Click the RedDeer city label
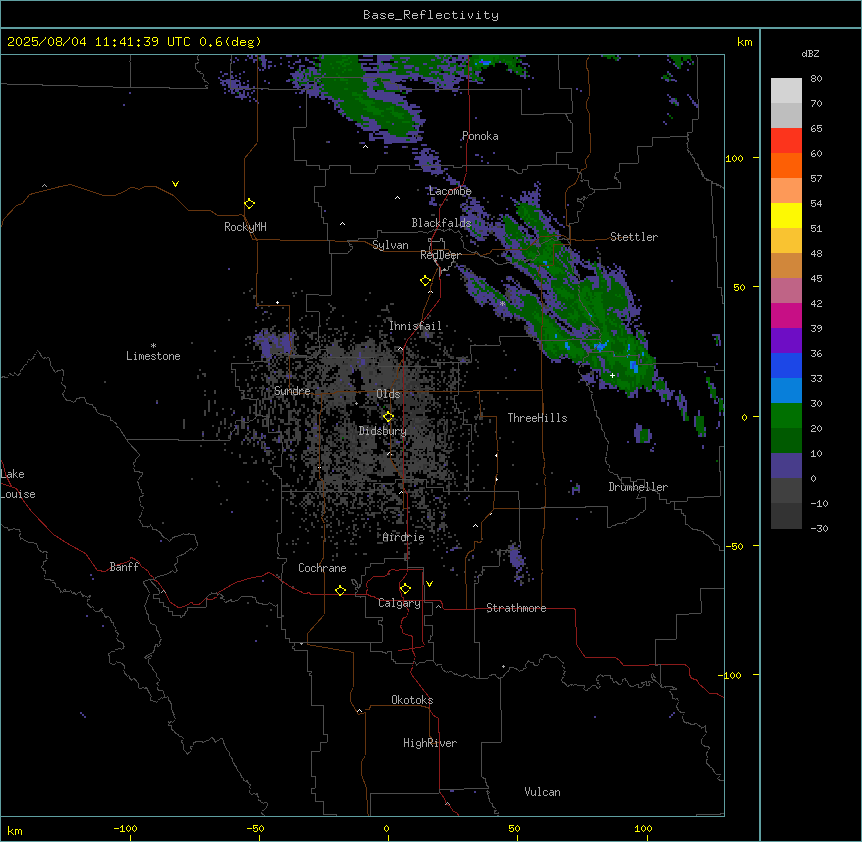 point(440,255)
